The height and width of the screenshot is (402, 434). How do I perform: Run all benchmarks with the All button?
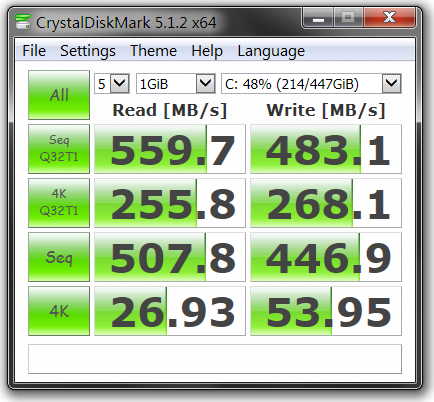59,95
